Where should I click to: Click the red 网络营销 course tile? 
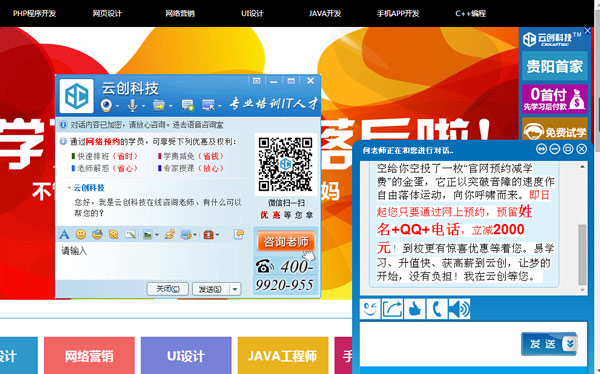click(89, 356)
